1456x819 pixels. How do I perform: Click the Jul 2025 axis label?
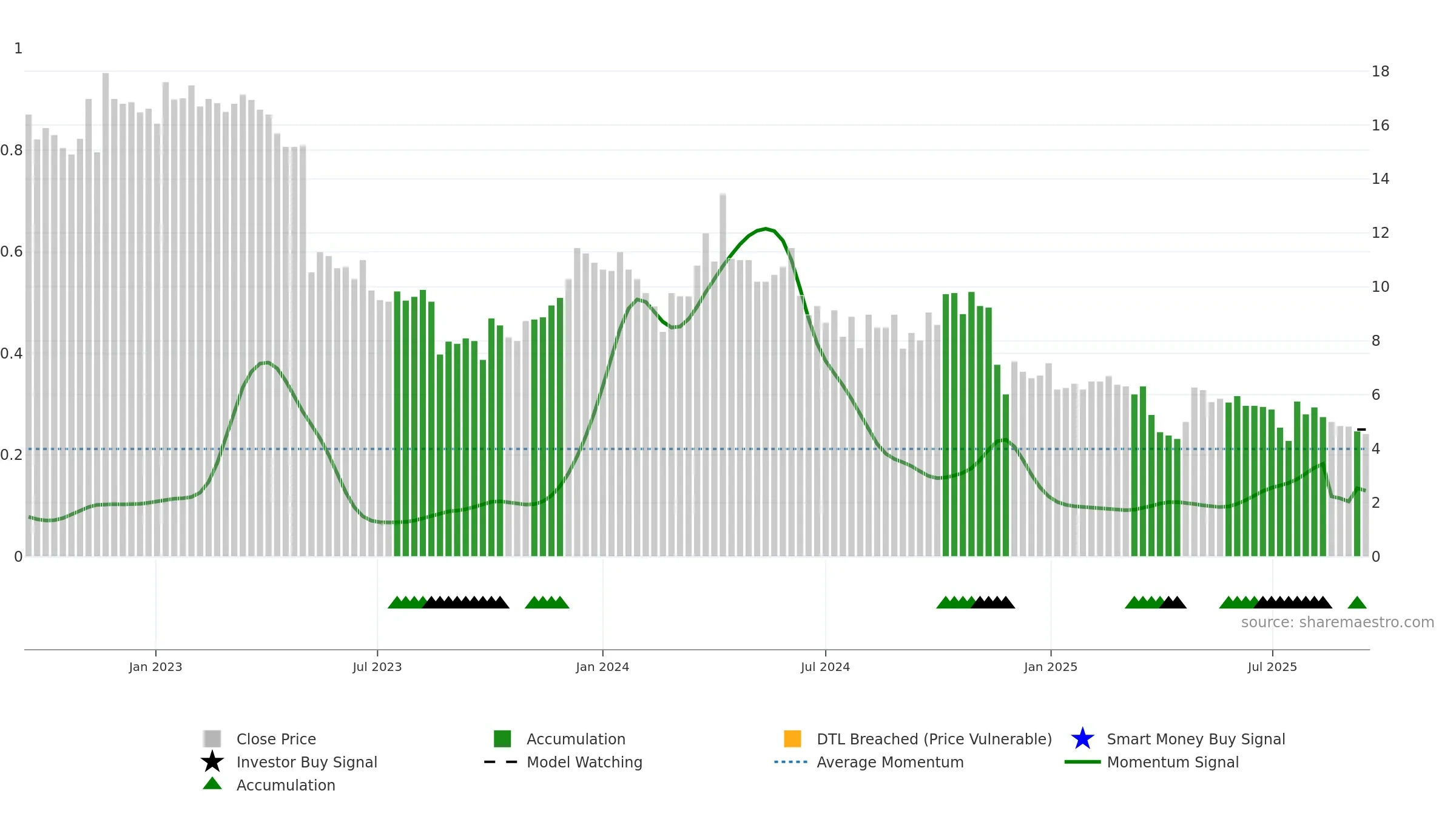[1272, 667]
